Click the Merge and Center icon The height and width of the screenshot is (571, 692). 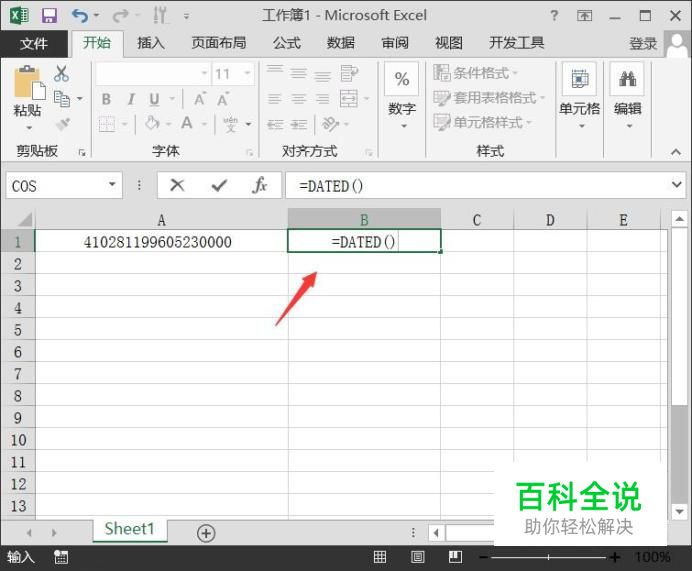click(x=349, y=98)
